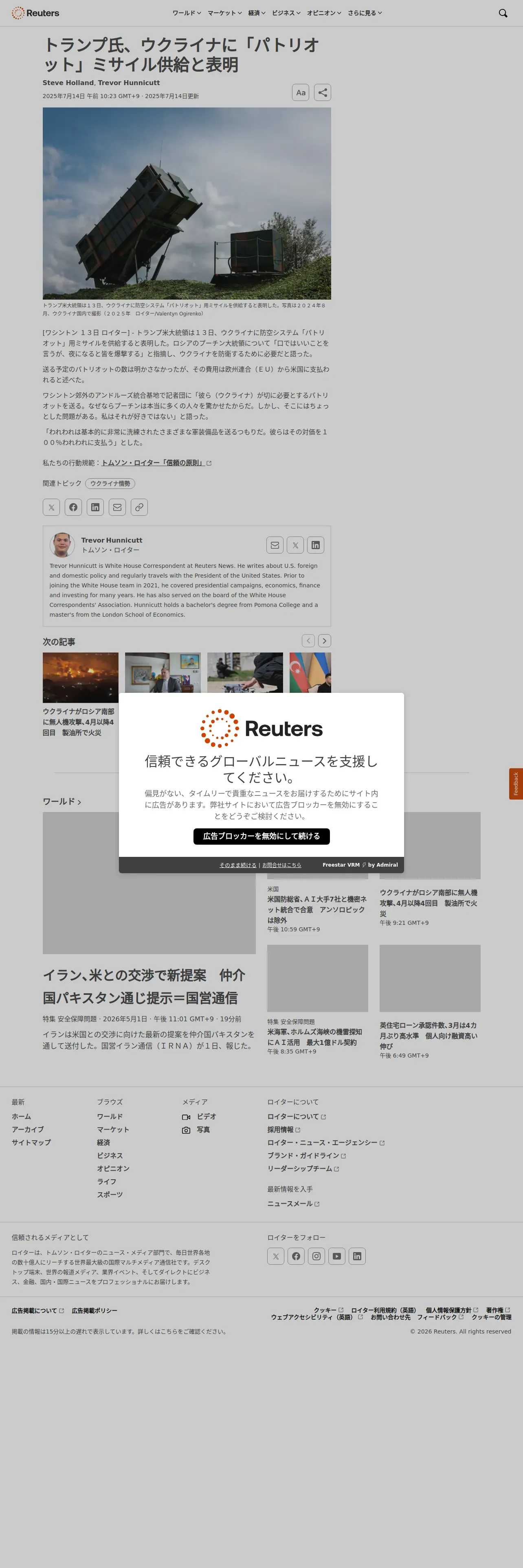Expand the オピニオン menu in the top navigation

click(x=324, y=13)
